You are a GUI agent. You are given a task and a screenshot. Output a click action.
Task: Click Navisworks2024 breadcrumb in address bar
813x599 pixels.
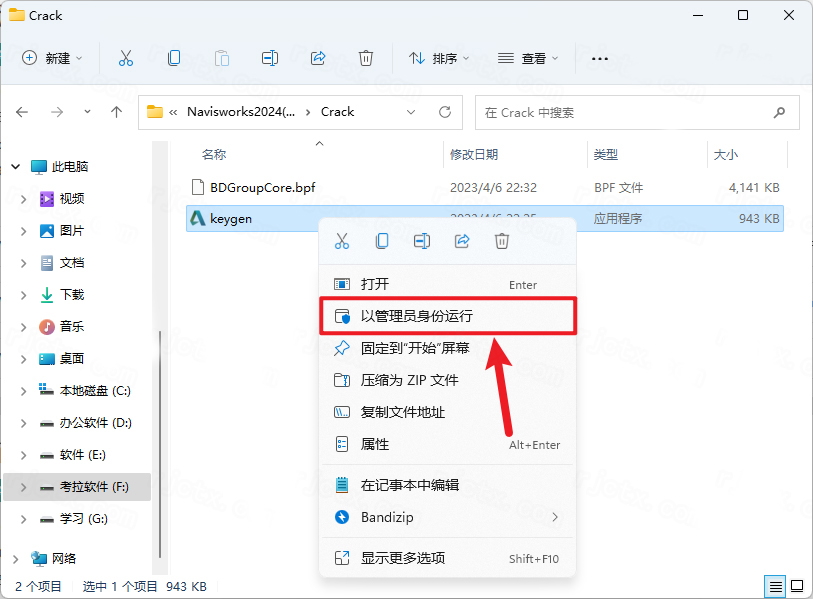(241, 112)
